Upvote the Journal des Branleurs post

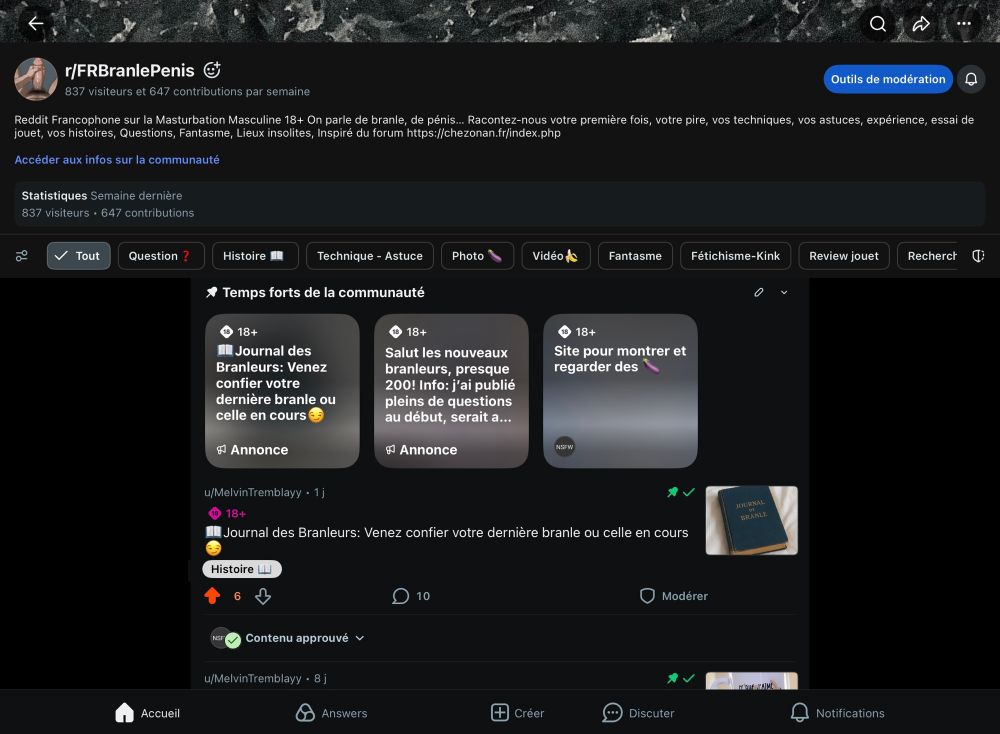[x=212, y=596]
